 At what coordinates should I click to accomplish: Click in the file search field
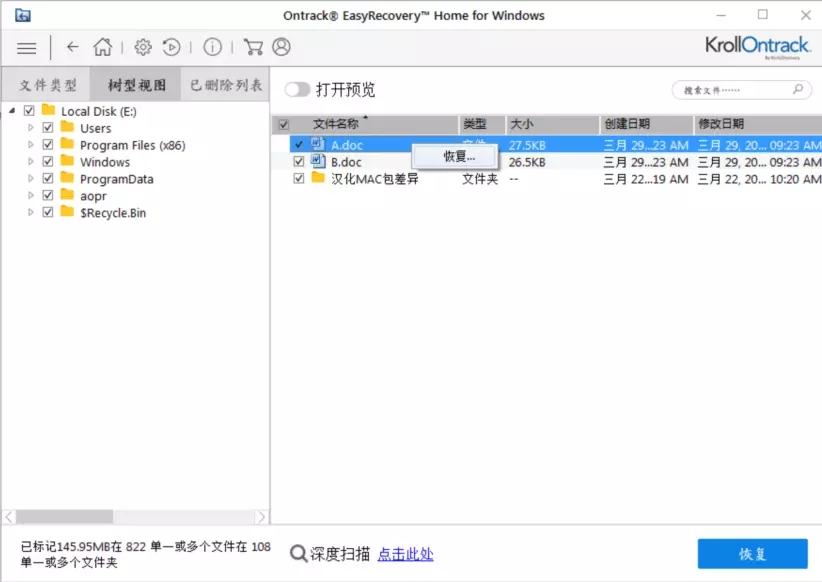pos(741,90)
